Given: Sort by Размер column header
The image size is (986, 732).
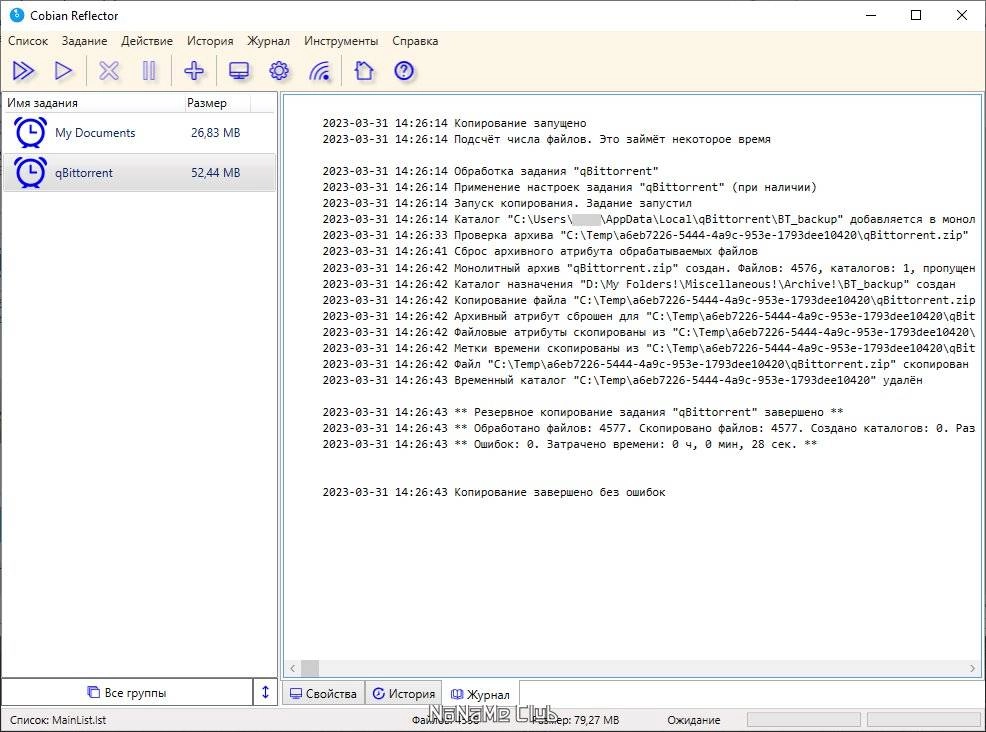Looking at the screenshot, I should (x=217, y=103).
